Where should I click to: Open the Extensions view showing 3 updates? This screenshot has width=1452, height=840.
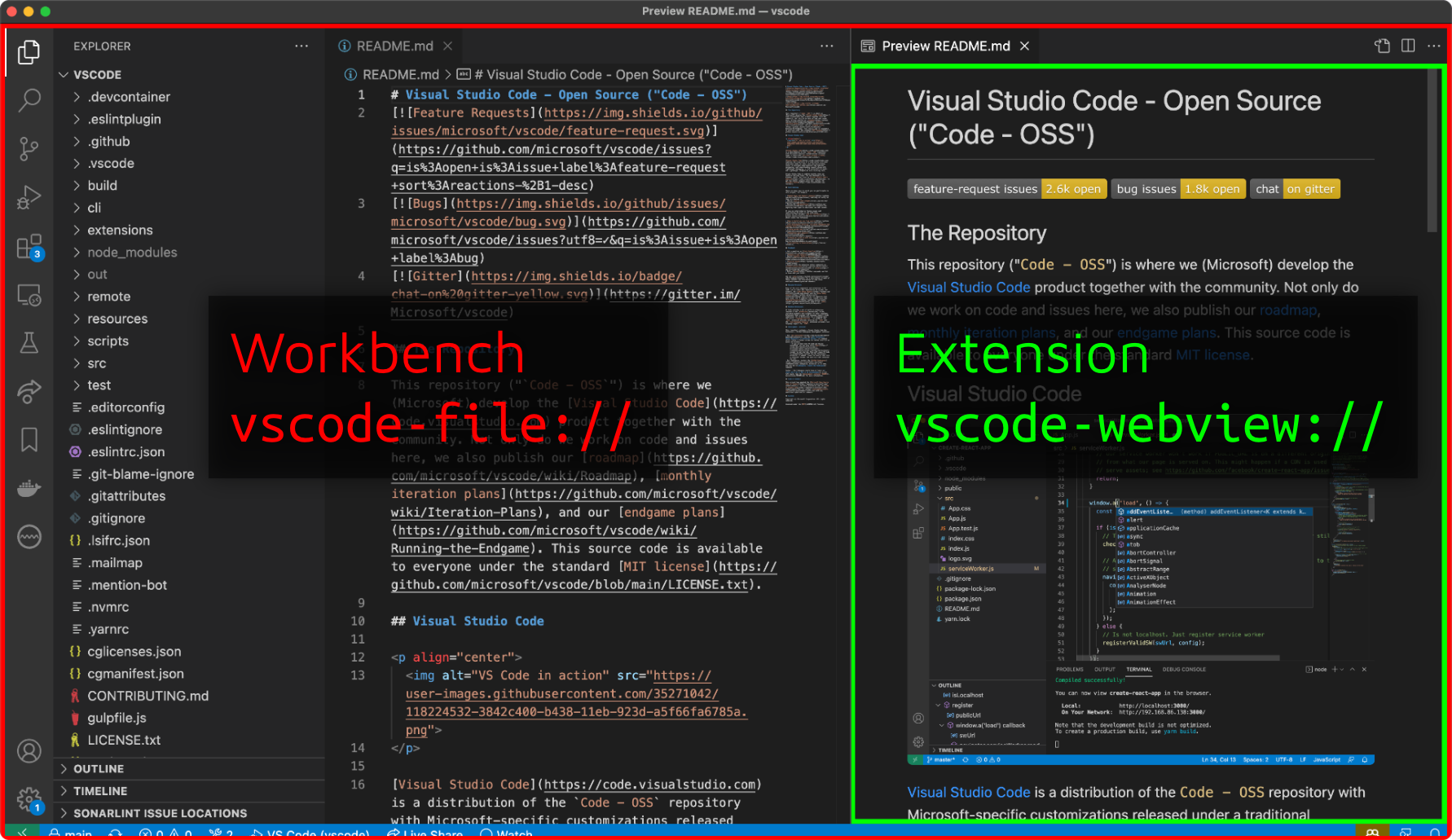pos(29,246)
